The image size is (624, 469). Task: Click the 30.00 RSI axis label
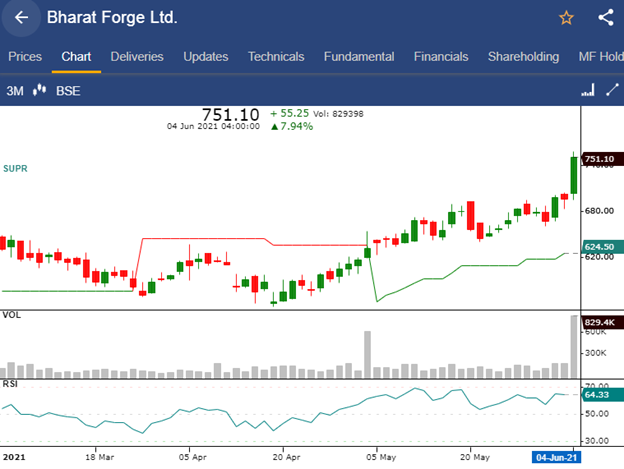coord(597,441)
